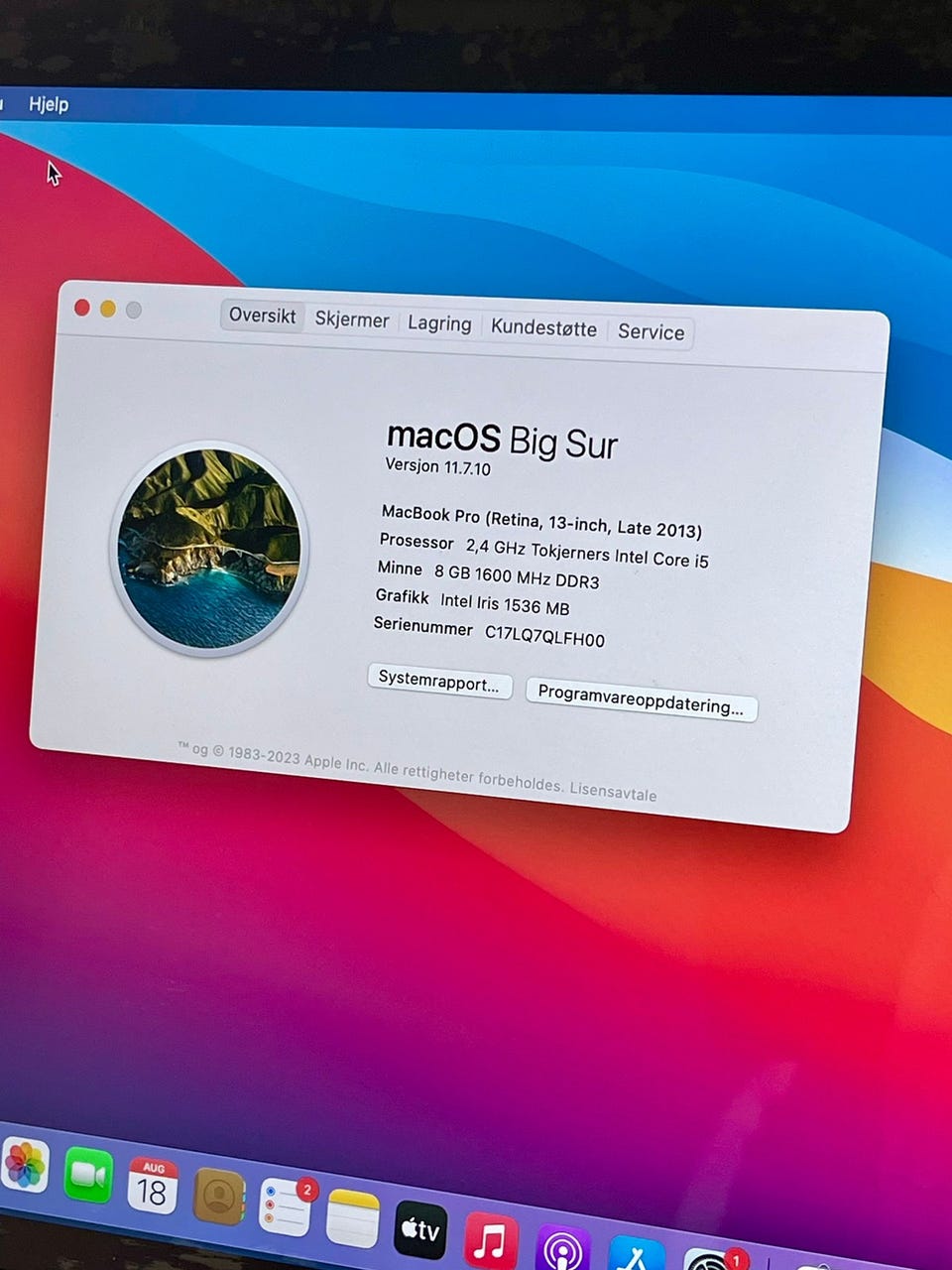Open the Music app in the Dock
952x1270 pixels.
491,1241
